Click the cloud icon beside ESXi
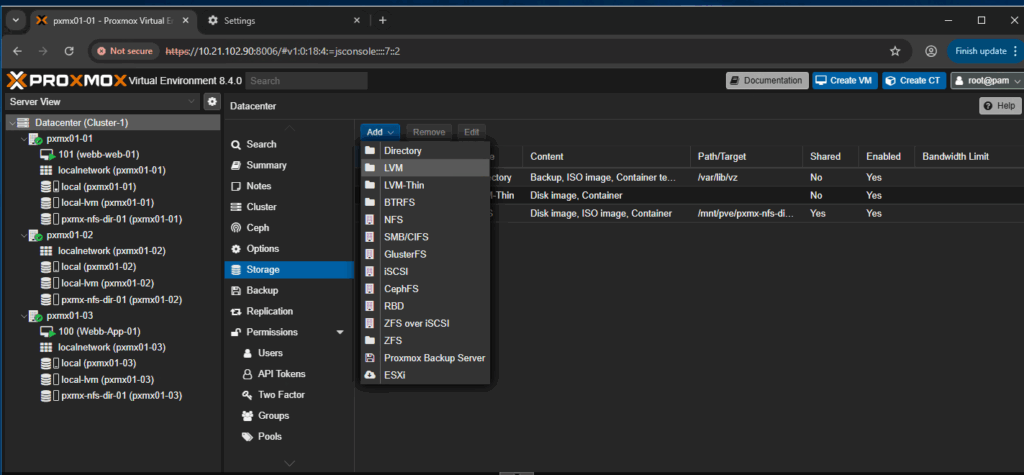 (x=370, y=376)
